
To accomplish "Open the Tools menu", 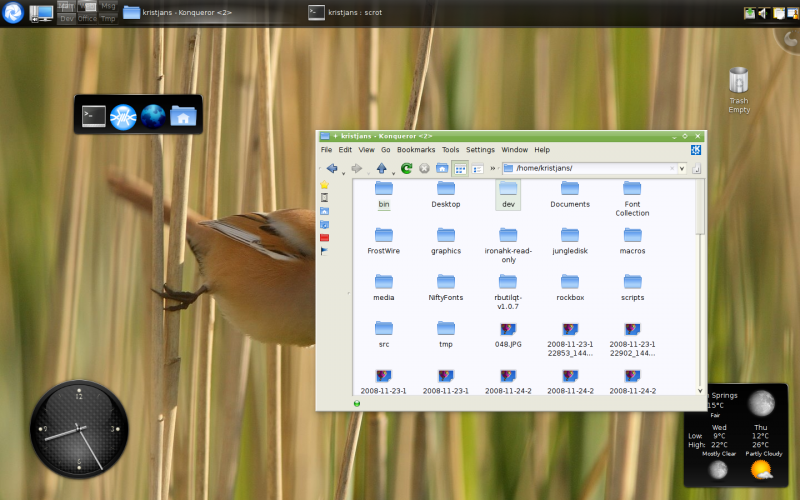I will [x=451, y=149].
